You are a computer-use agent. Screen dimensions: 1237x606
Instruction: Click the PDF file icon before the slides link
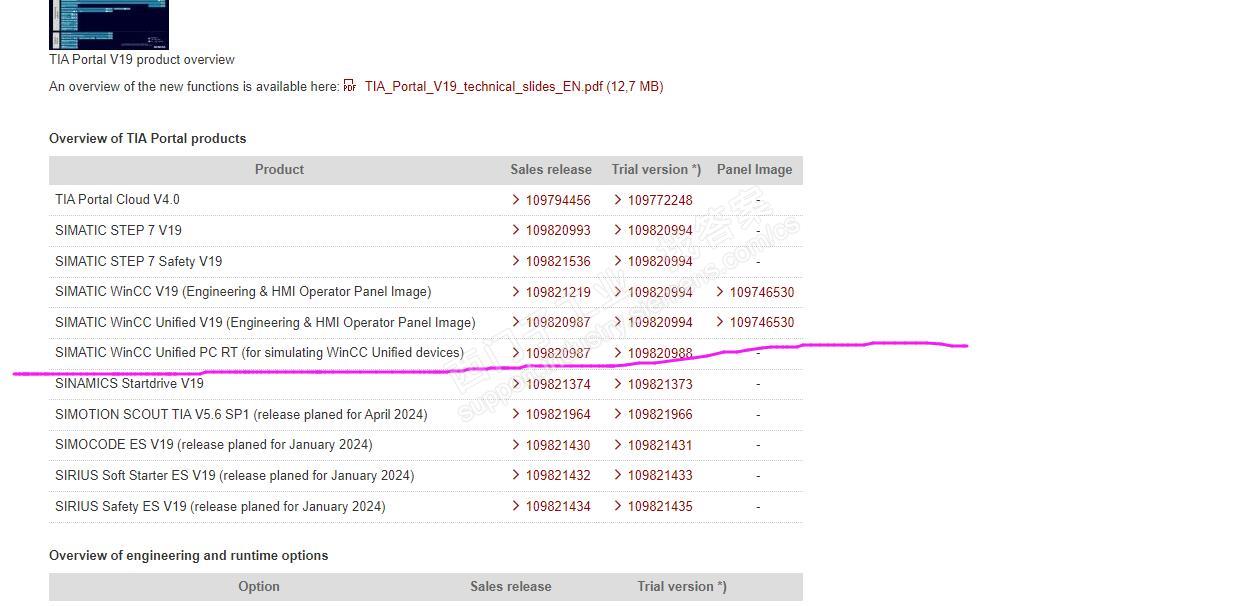tap(350, 86)
